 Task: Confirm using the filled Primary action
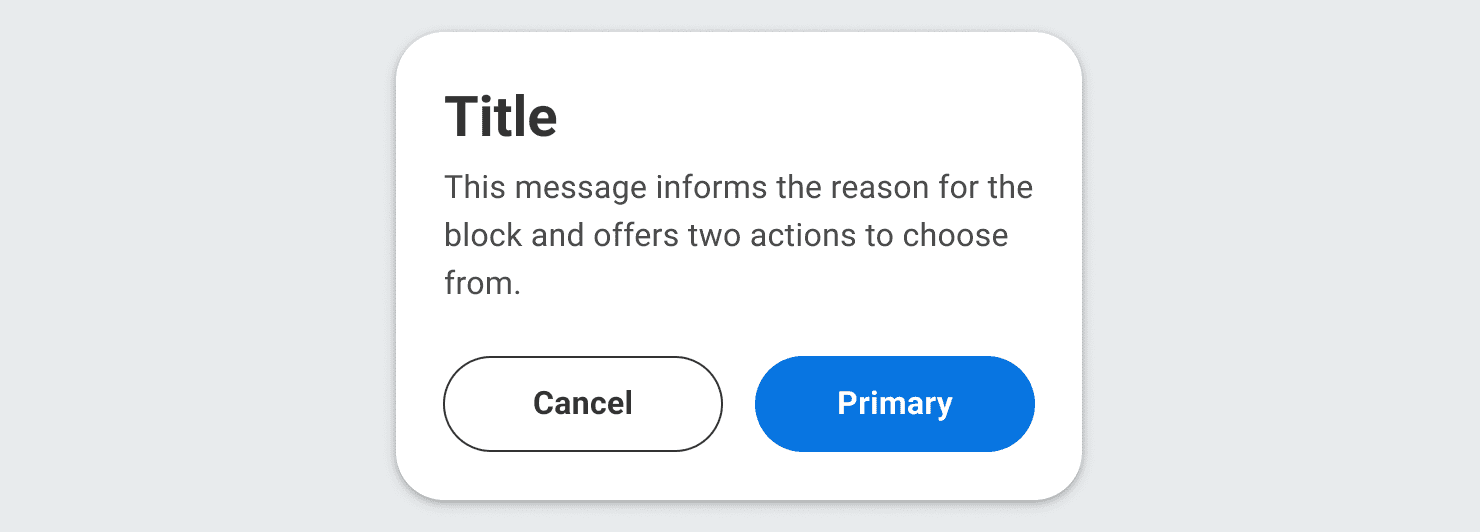click(894, 404)
